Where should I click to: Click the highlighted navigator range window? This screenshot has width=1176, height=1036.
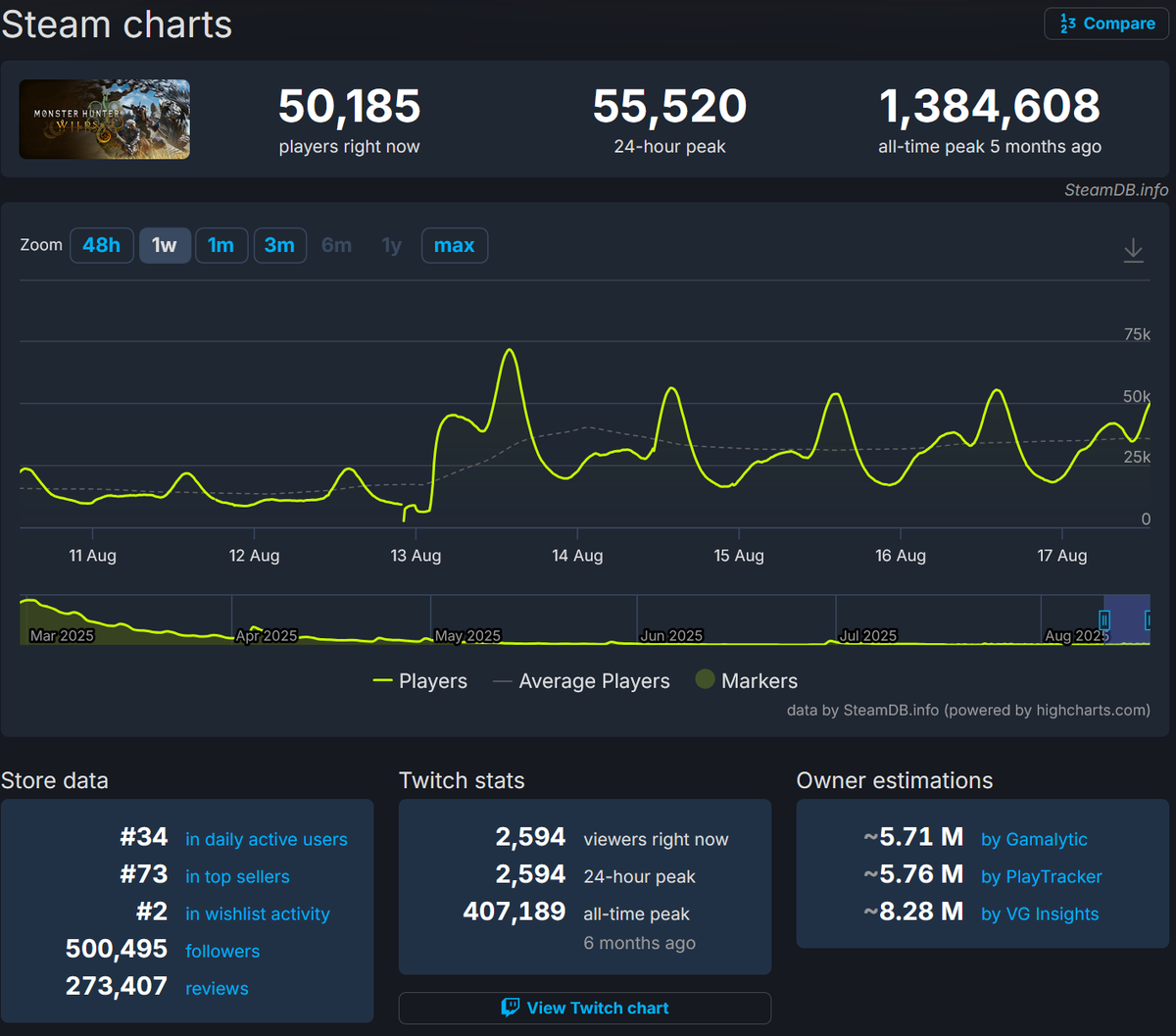[x=1127, y=619]
